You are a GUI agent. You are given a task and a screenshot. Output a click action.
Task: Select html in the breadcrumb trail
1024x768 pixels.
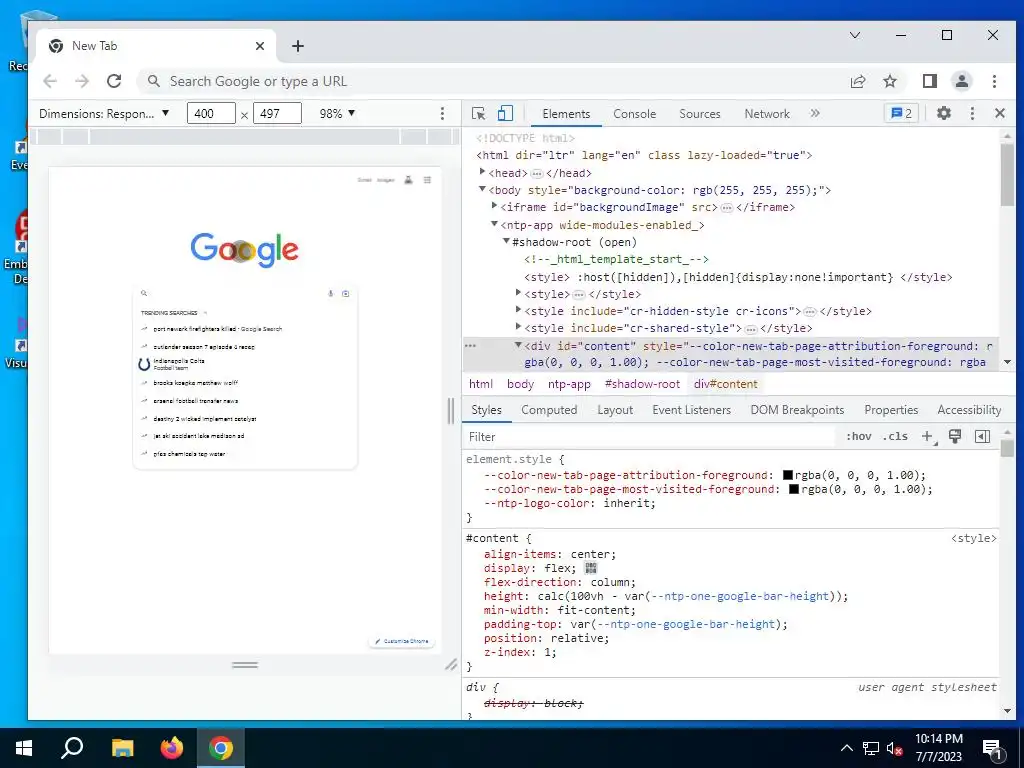(481, 384)
